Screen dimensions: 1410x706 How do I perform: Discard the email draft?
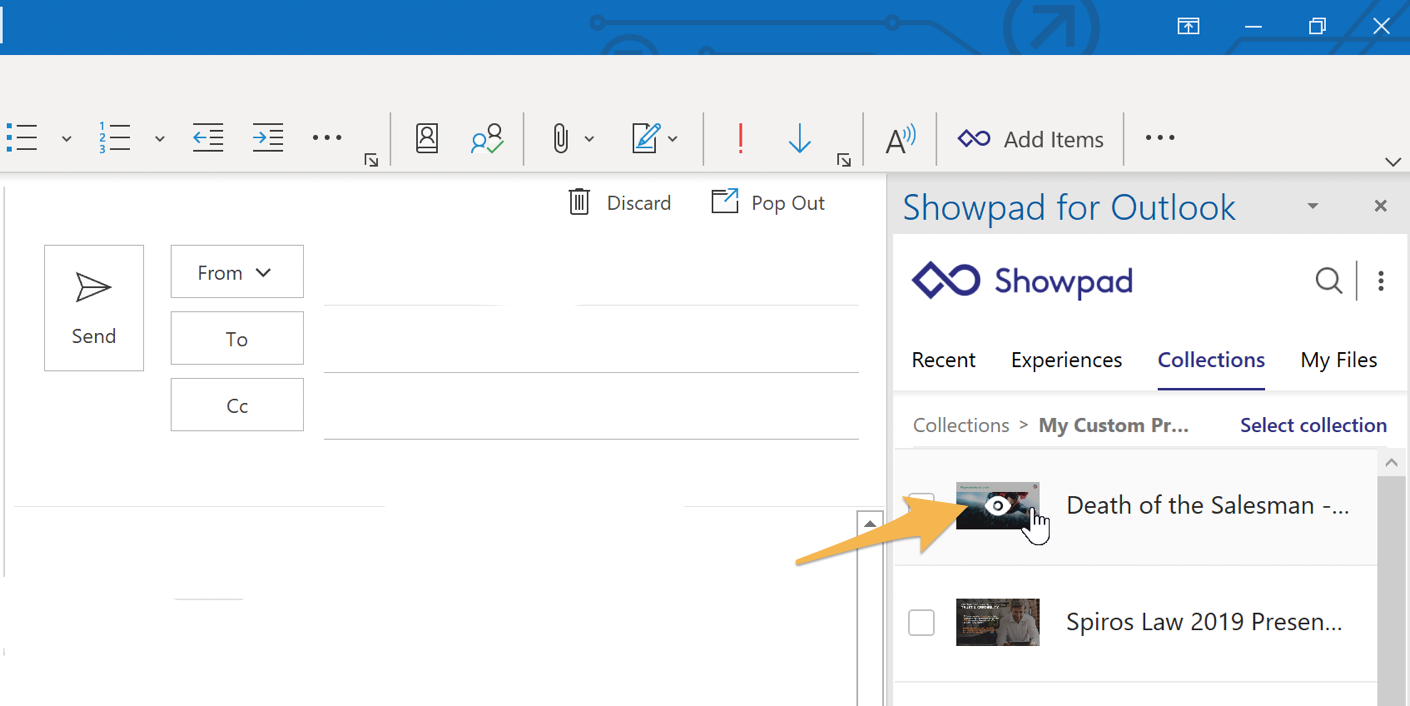(619, 202)
